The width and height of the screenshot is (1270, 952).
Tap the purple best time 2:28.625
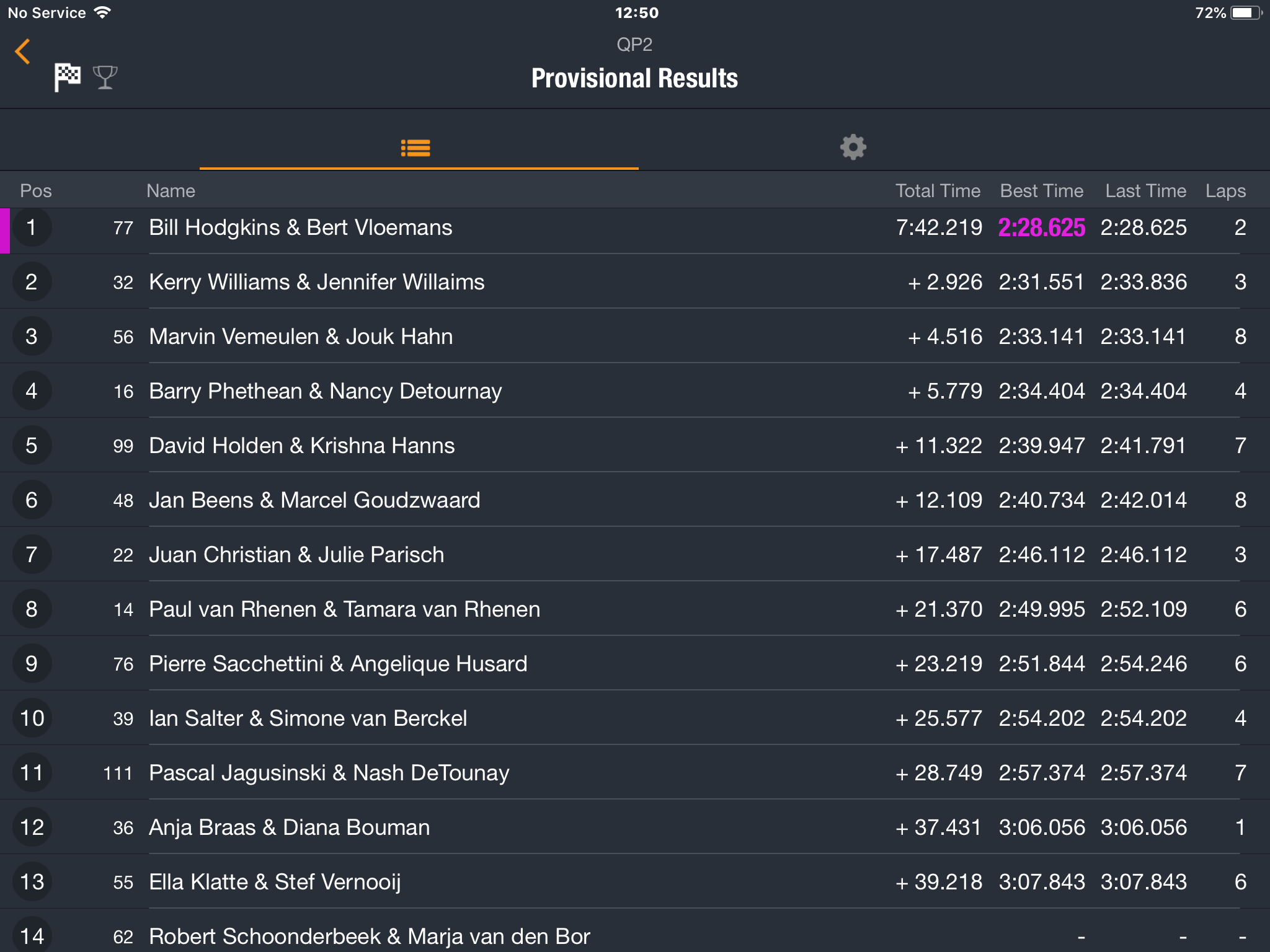click(x=1042, y=227)
